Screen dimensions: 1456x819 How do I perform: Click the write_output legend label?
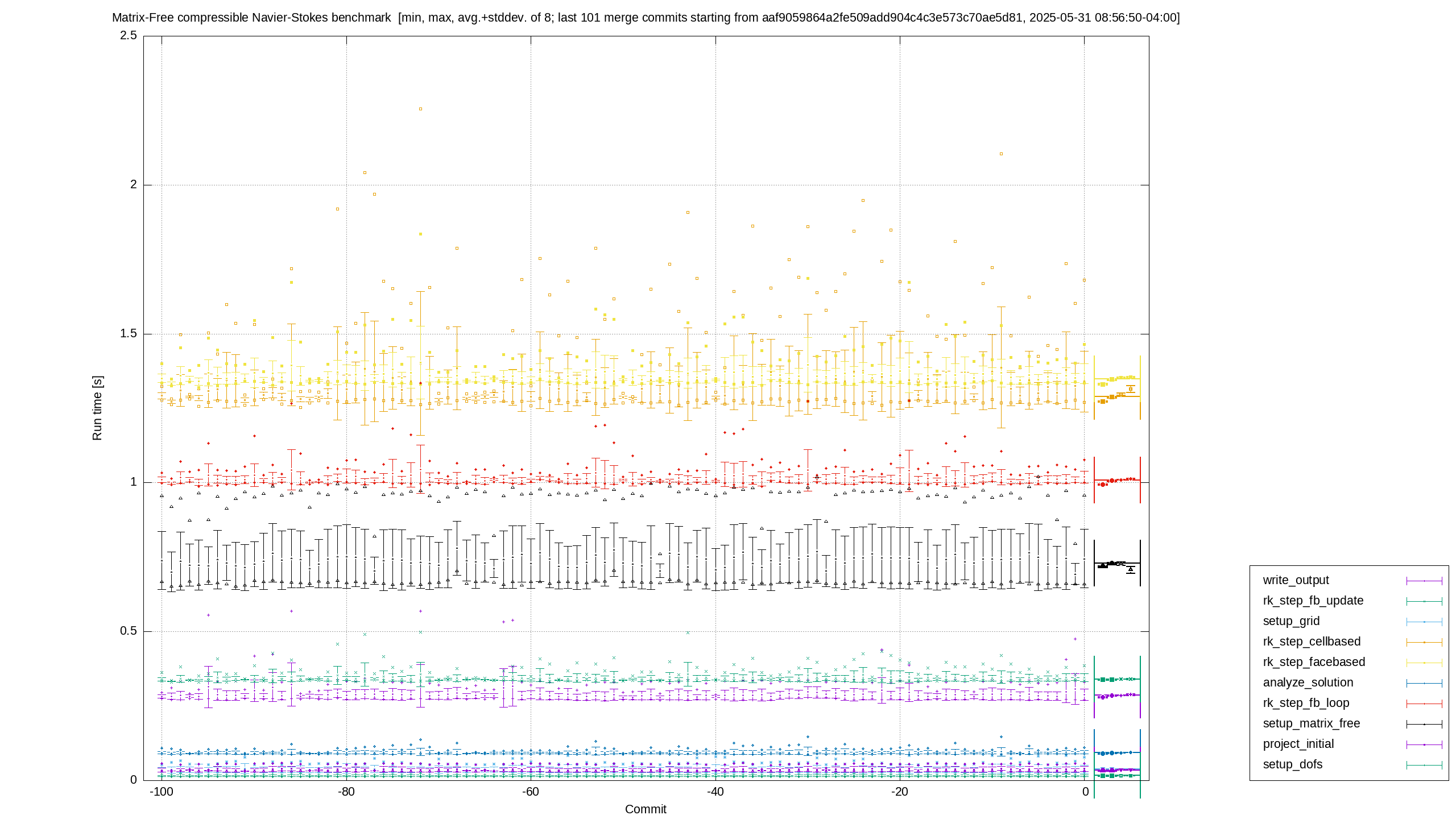(x=1296, y=580)
